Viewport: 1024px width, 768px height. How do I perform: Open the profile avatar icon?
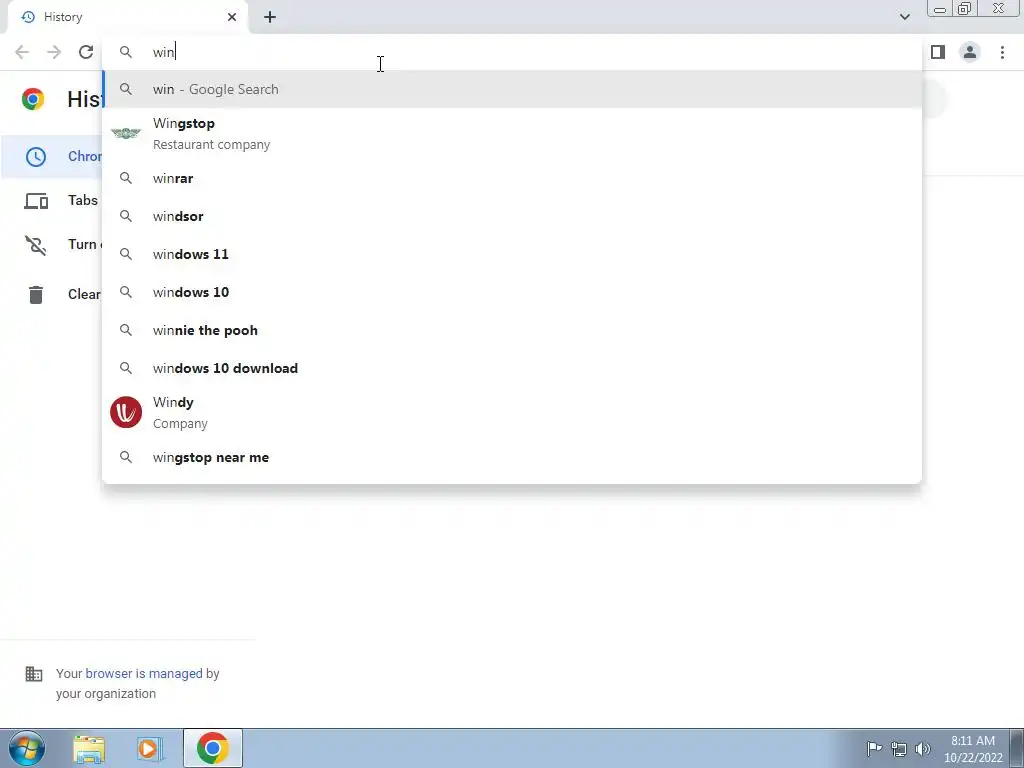(x=970, y=52)
